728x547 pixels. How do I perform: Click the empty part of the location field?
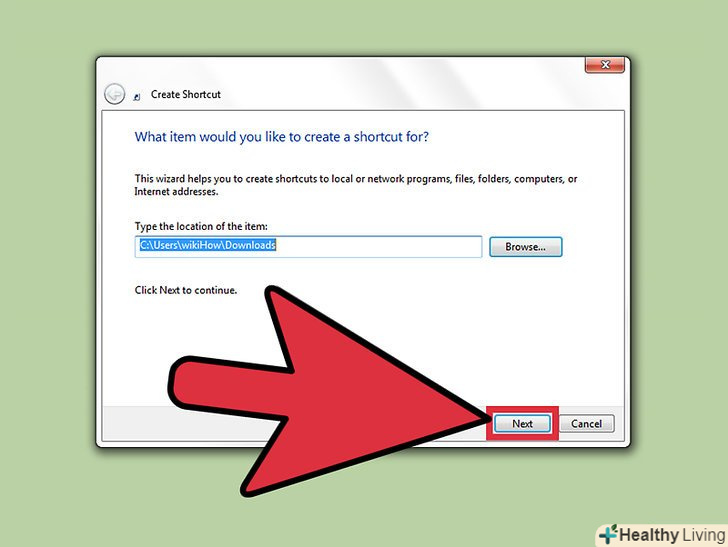378,247
